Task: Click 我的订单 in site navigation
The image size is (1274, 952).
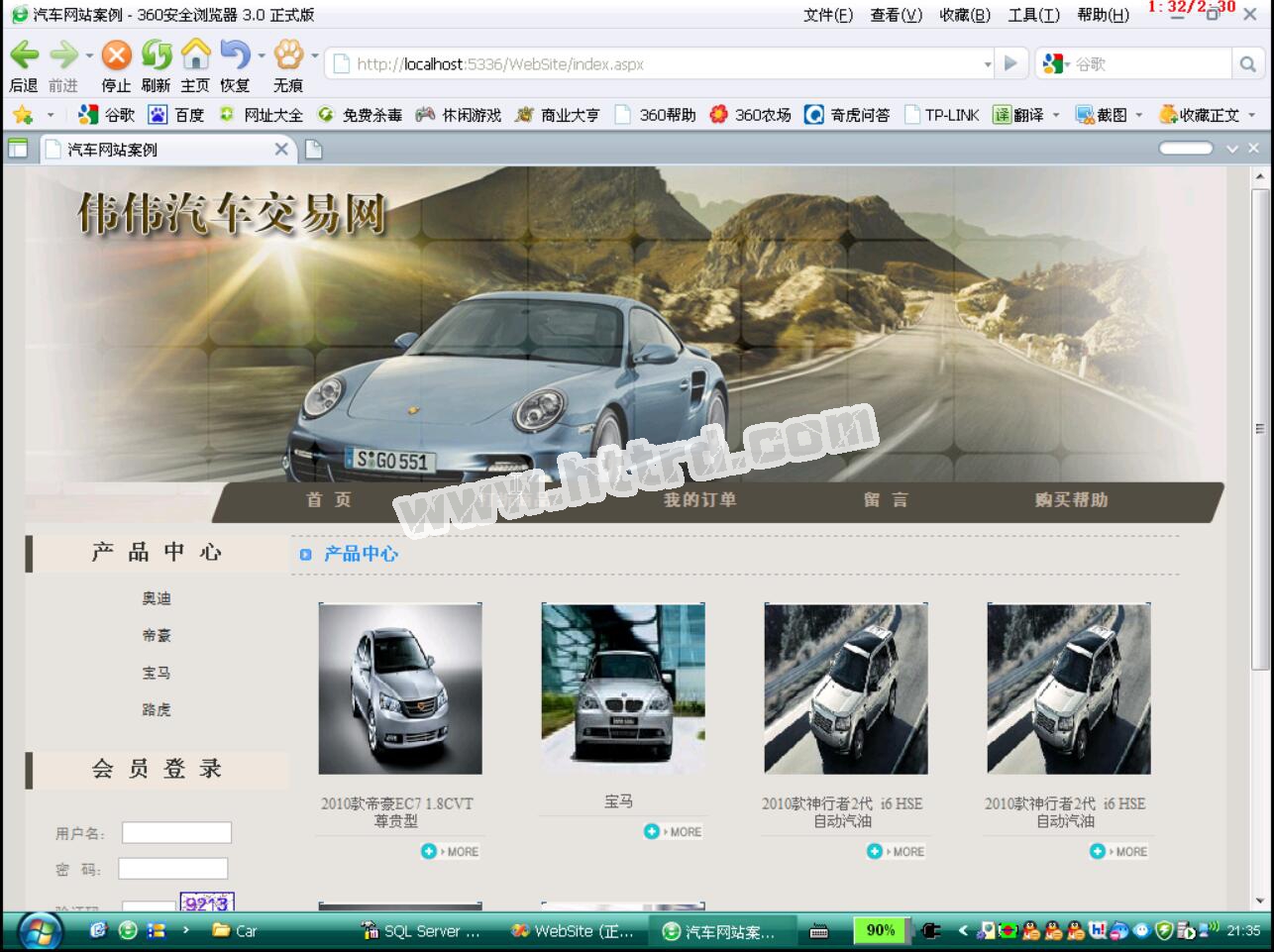Action: [x=700, y=500]
